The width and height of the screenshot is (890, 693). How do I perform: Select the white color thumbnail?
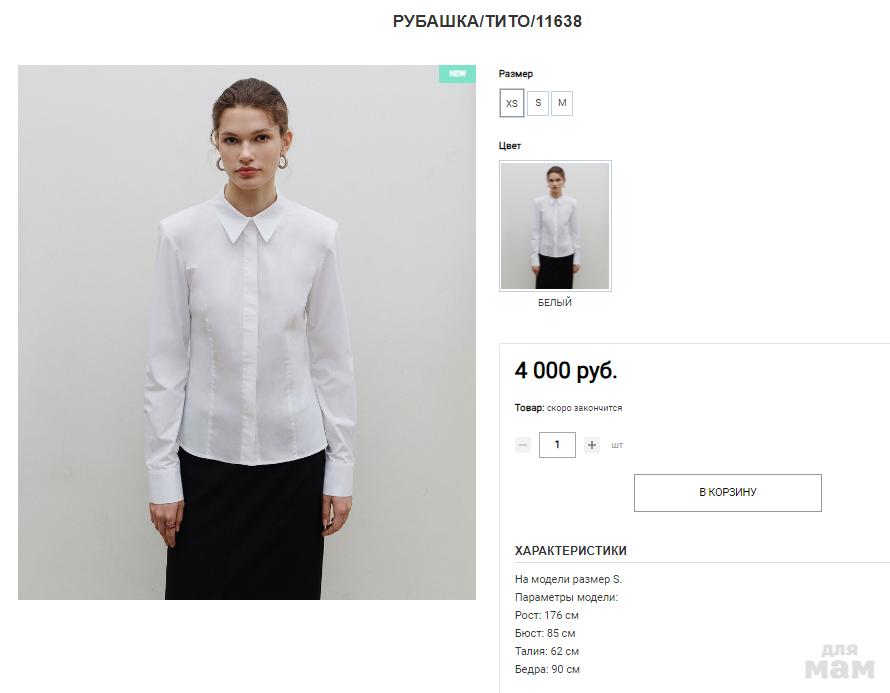(x=555, y=226)
